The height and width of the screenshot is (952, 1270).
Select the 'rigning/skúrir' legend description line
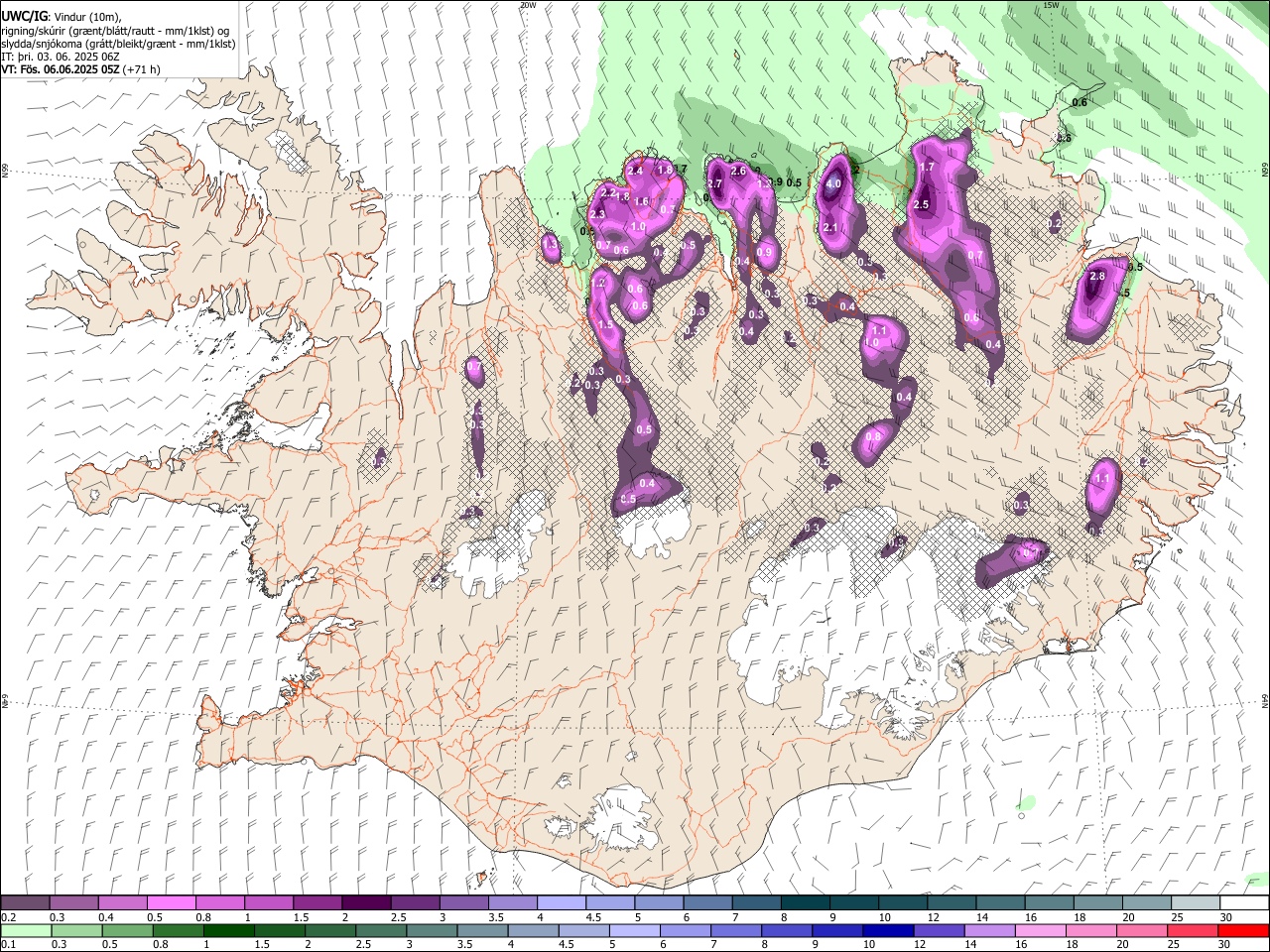coord(115,31)
